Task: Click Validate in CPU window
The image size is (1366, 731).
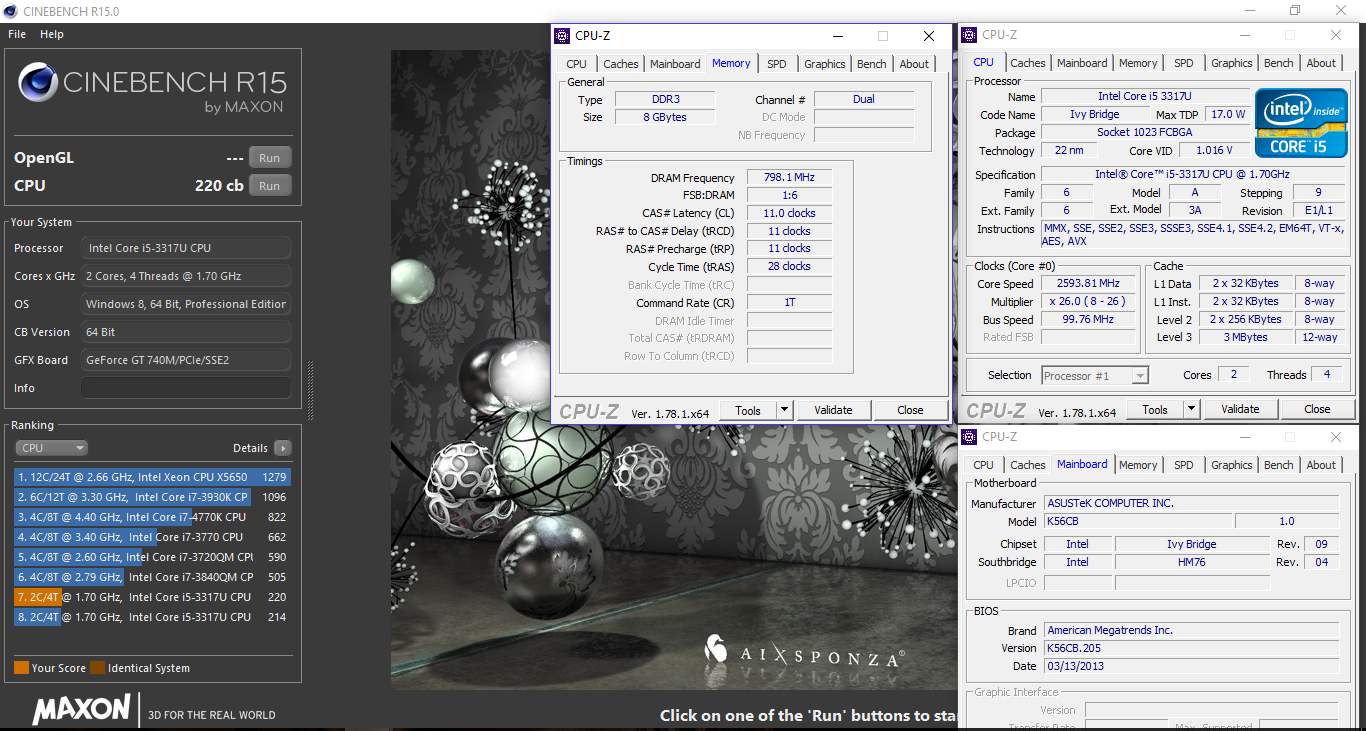Action: click(x=1240, y=409)
